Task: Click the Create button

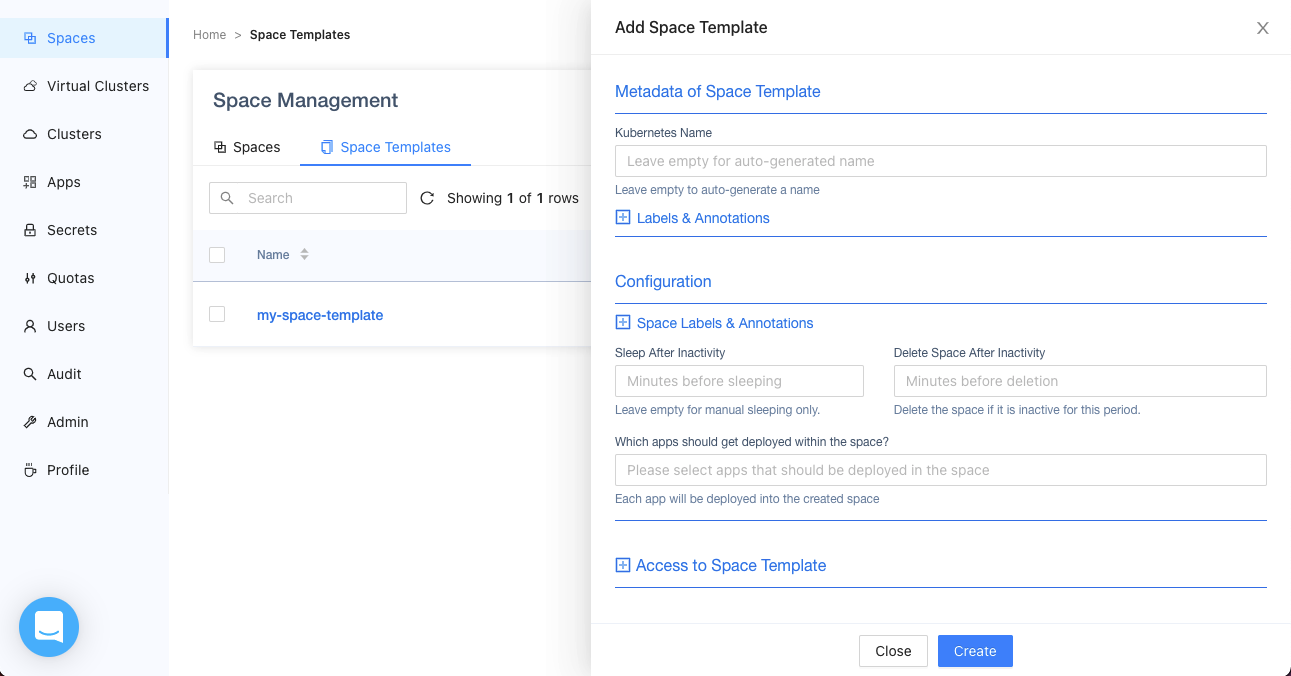Action: pos(974,651)
